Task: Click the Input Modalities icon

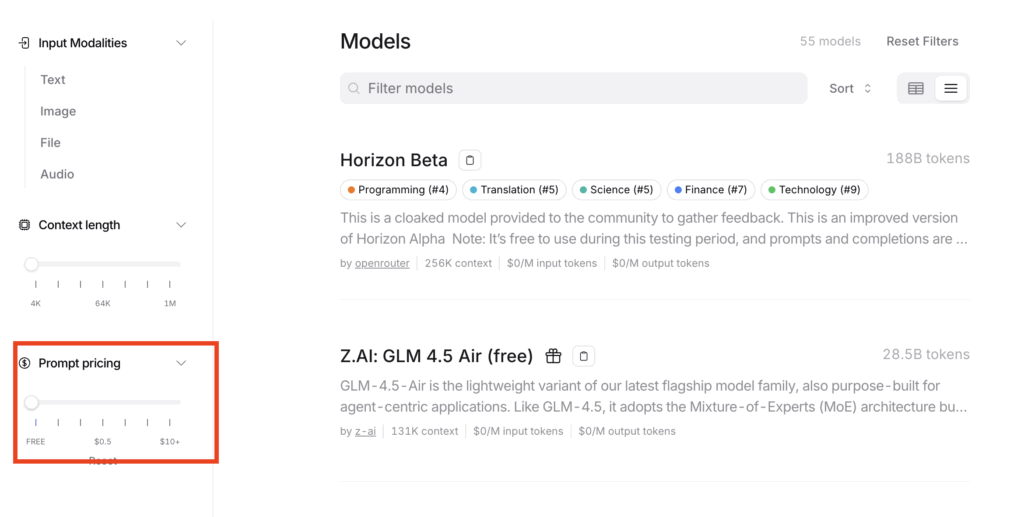Action: click(25, 43)
